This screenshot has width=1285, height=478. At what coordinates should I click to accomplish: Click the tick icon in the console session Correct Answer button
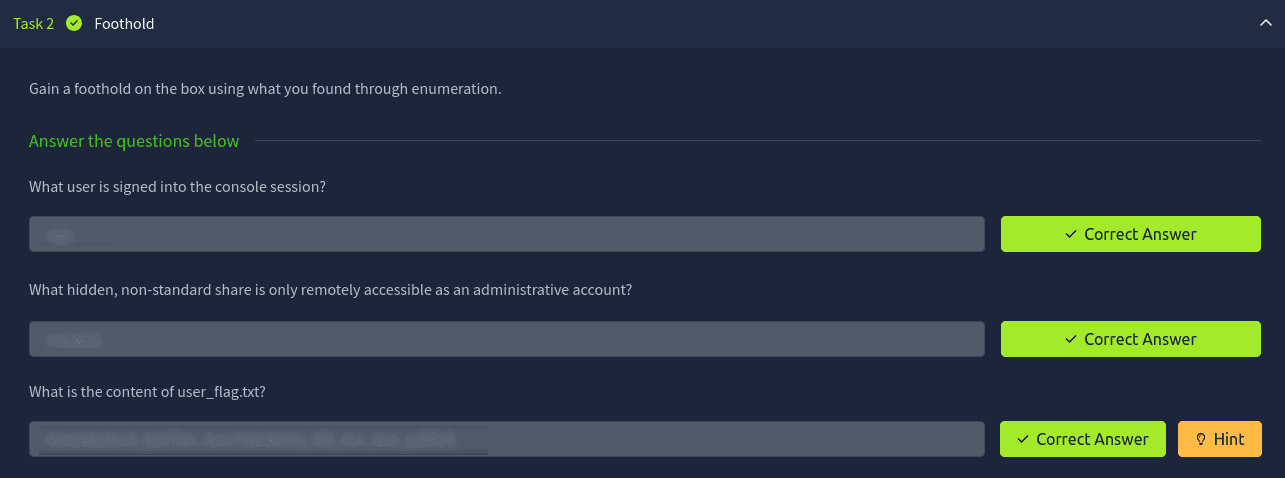point(1070,234)
